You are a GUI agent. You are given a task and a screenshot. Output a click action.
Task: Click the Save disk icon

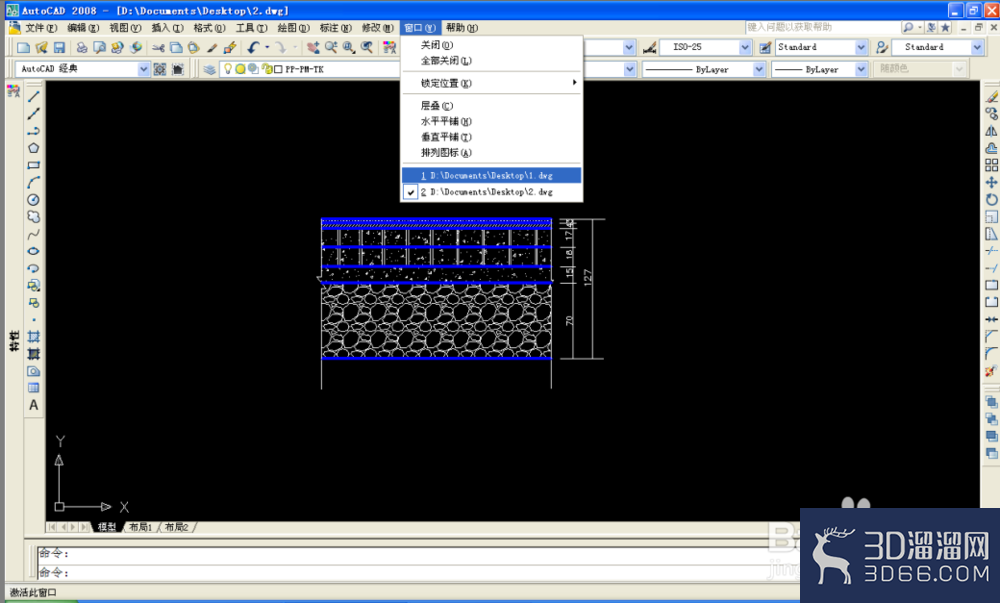(59, 47)
